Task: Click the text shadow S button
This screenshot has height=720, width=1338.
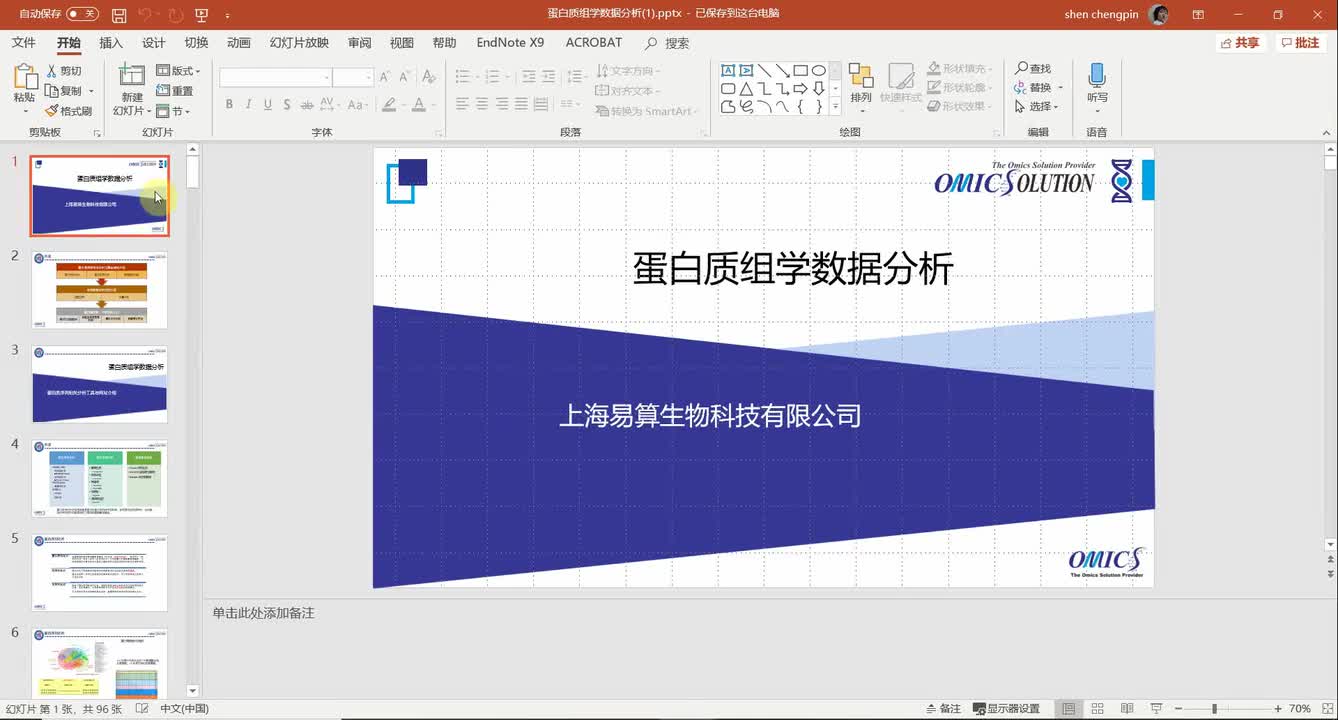Action: click(287, 104)
